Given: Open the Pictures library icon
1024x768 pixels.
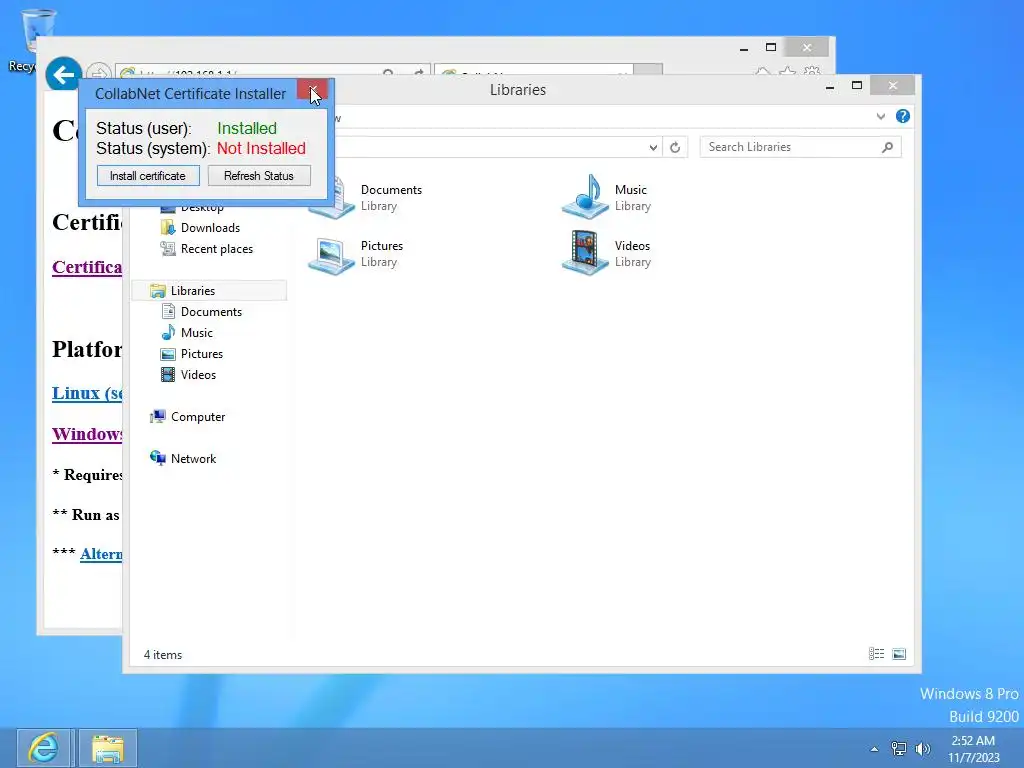Looking at the screenshot, I should pyautogui.click(x=332, y=255).
